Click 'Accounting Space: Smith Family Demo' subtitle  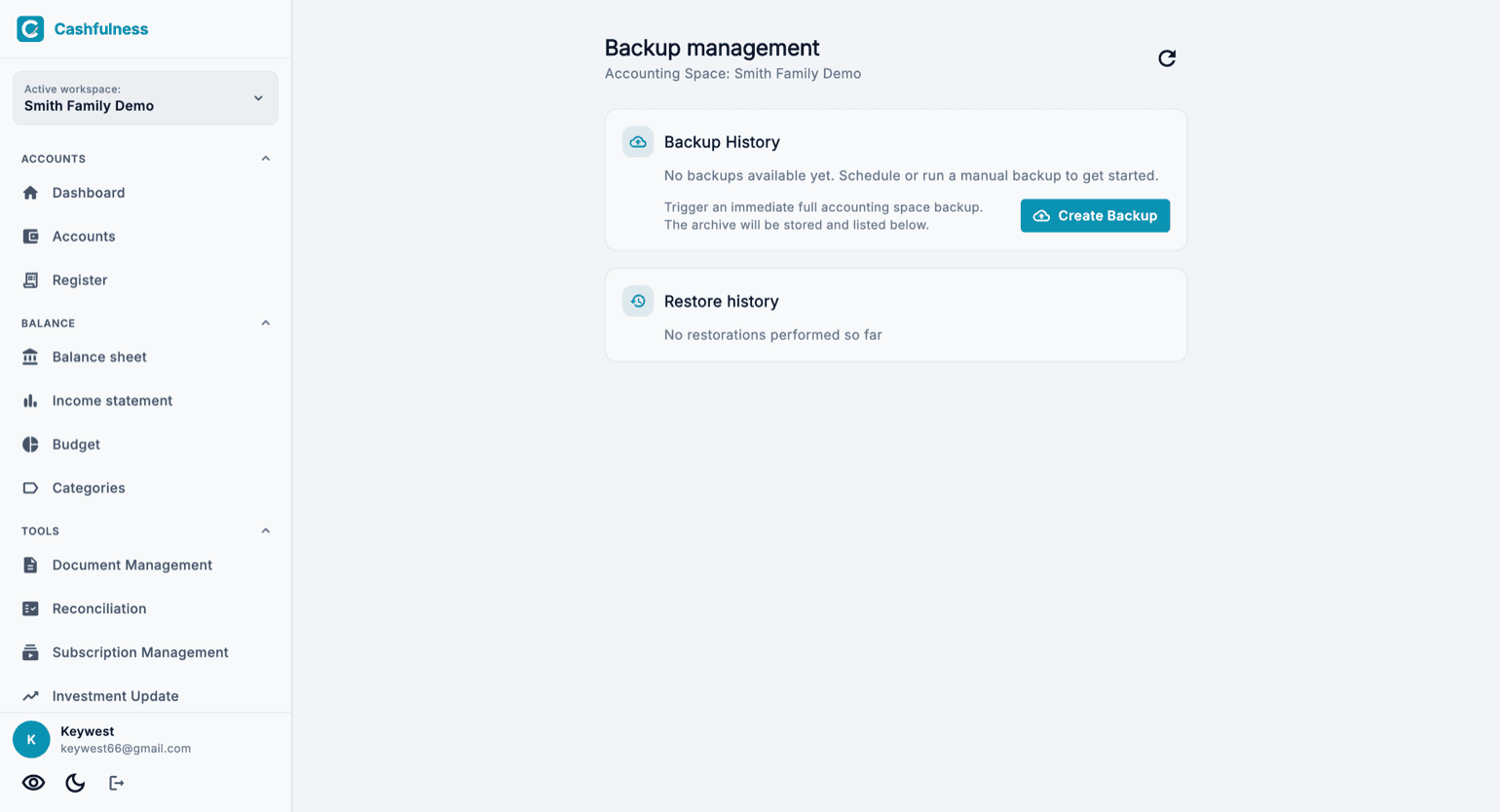pos(732,74)
